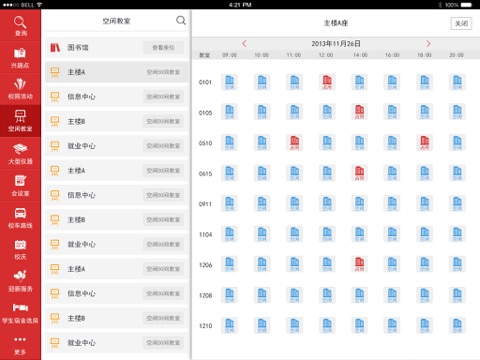Tap the 18:00 time column header
Image resolution: width=480 pixels, height=360 pixels.
click(x=424, y=55)
